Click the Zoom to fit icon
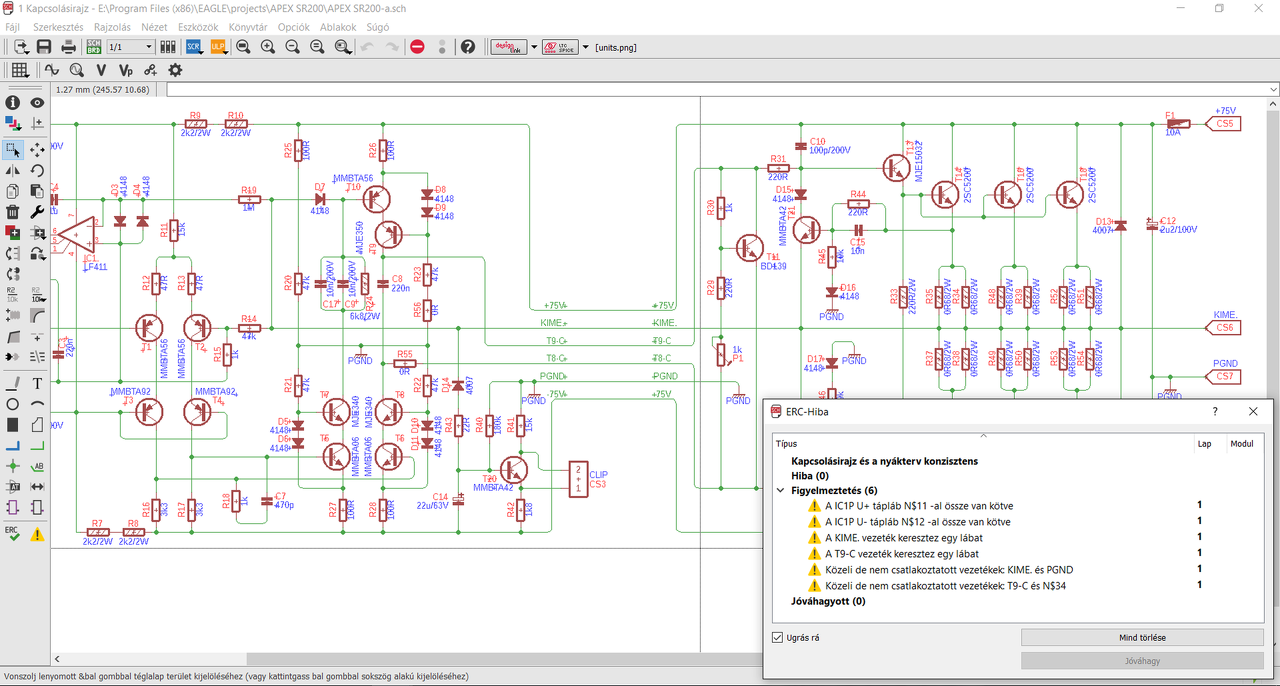 (243, 47)
